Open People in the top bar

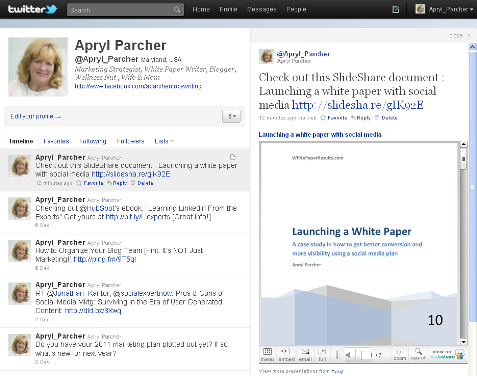point(296,9)
